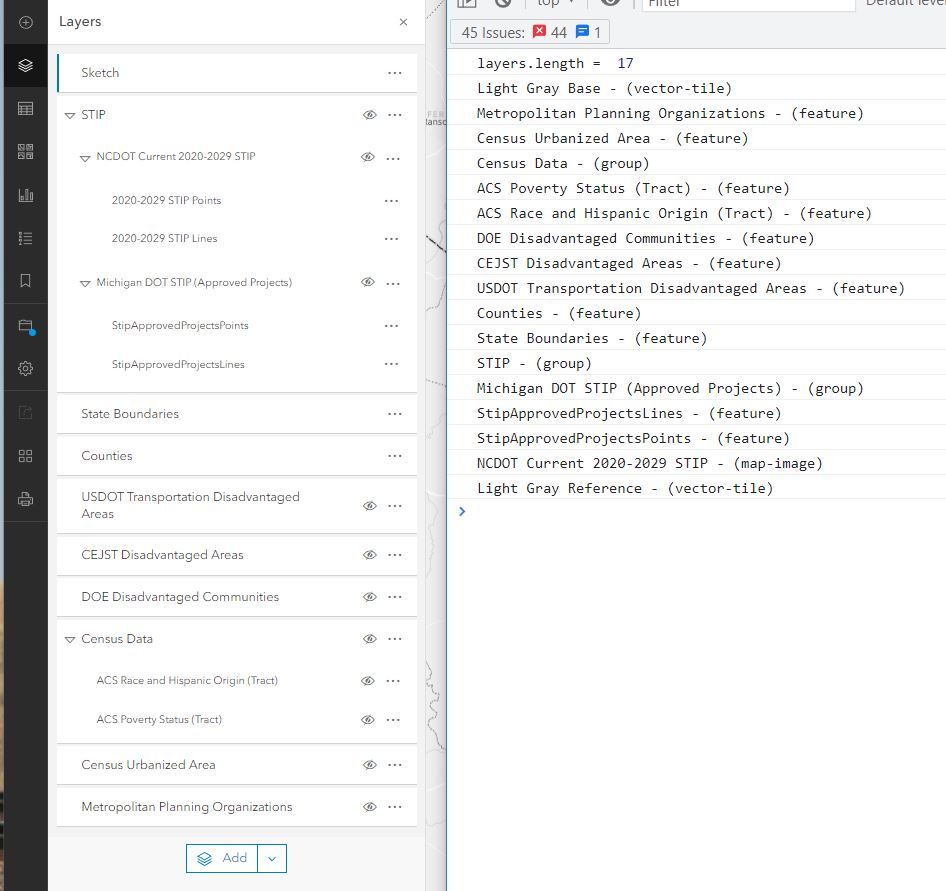Select the Counties layer
Image resolution: width=946 pixels, height=891 pixels.
(x=237, y=455)
